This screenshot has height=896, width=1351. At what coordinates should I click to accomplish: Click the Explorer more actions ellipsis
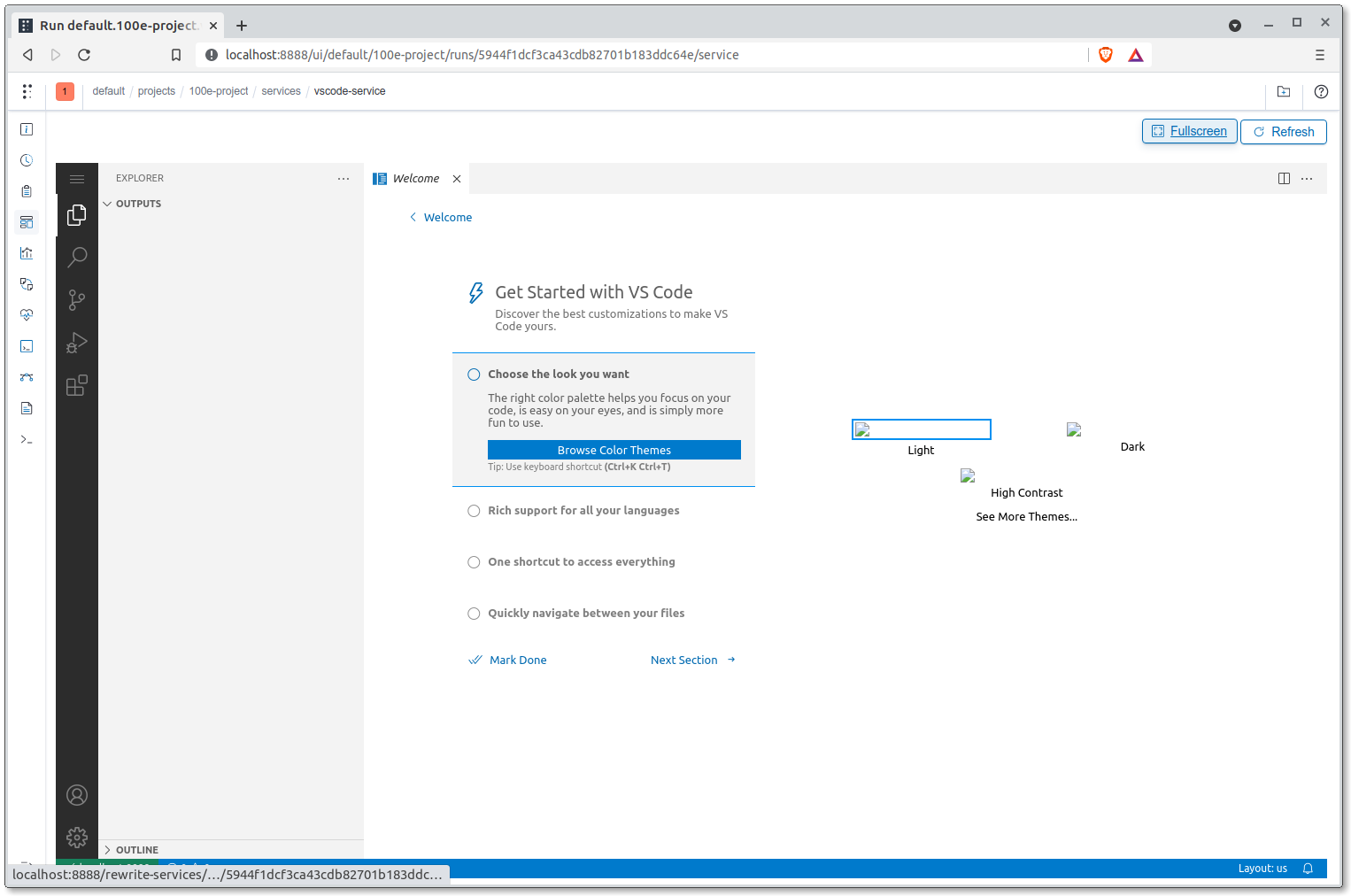point(344,179)
